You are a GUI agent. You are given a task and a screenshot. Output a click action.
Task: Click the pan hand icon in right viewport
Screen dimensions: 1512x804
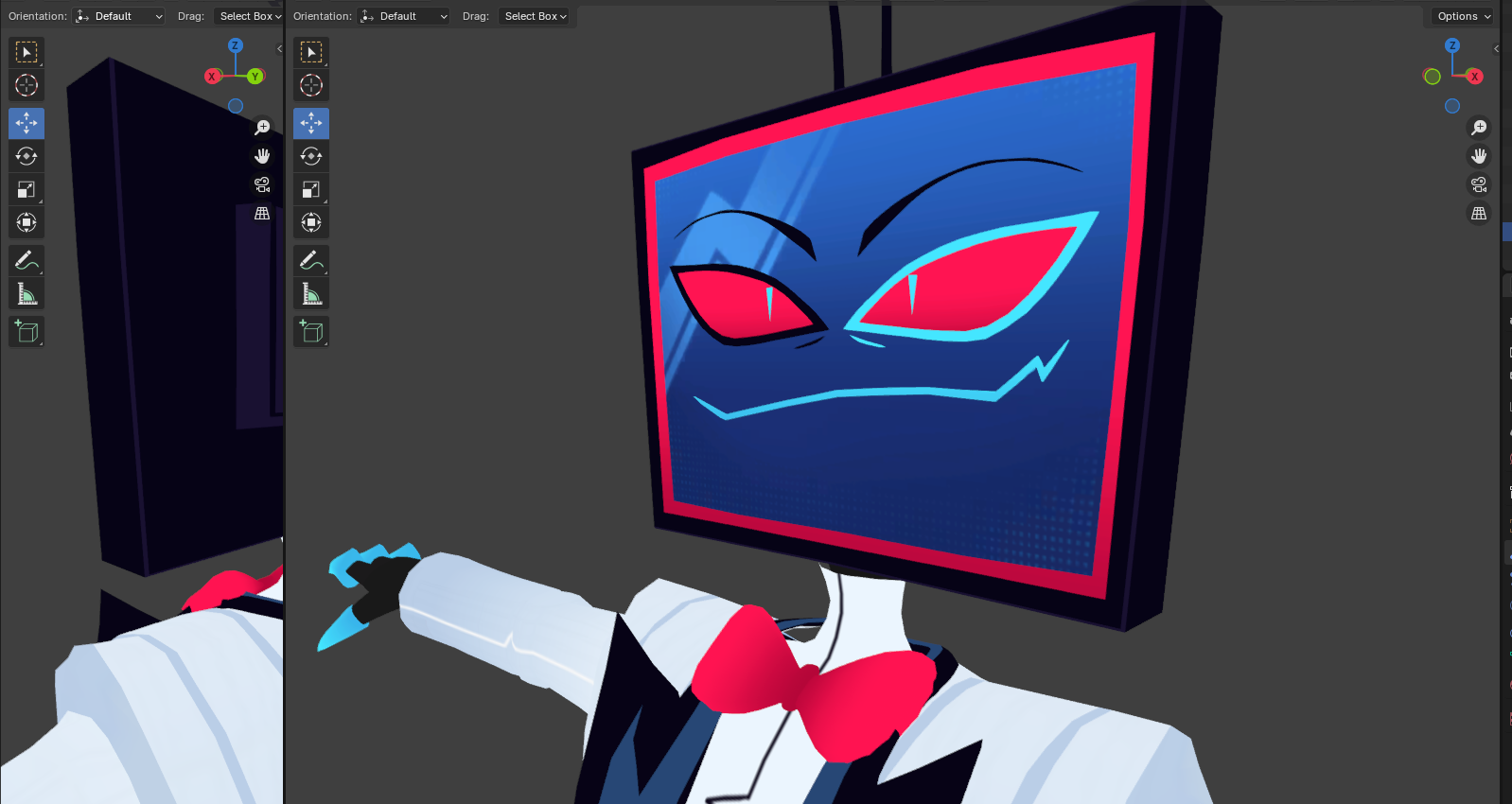pos(1479,156)
